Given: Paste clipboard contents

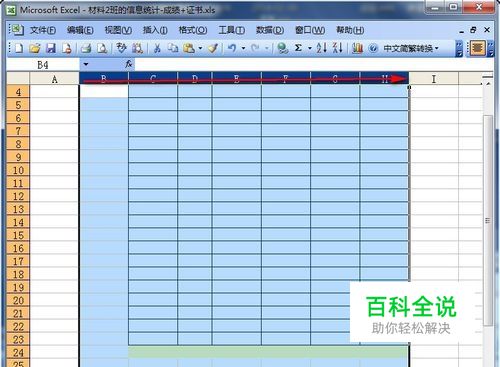Looking at the screenshot, I should [x=189, y=48].
